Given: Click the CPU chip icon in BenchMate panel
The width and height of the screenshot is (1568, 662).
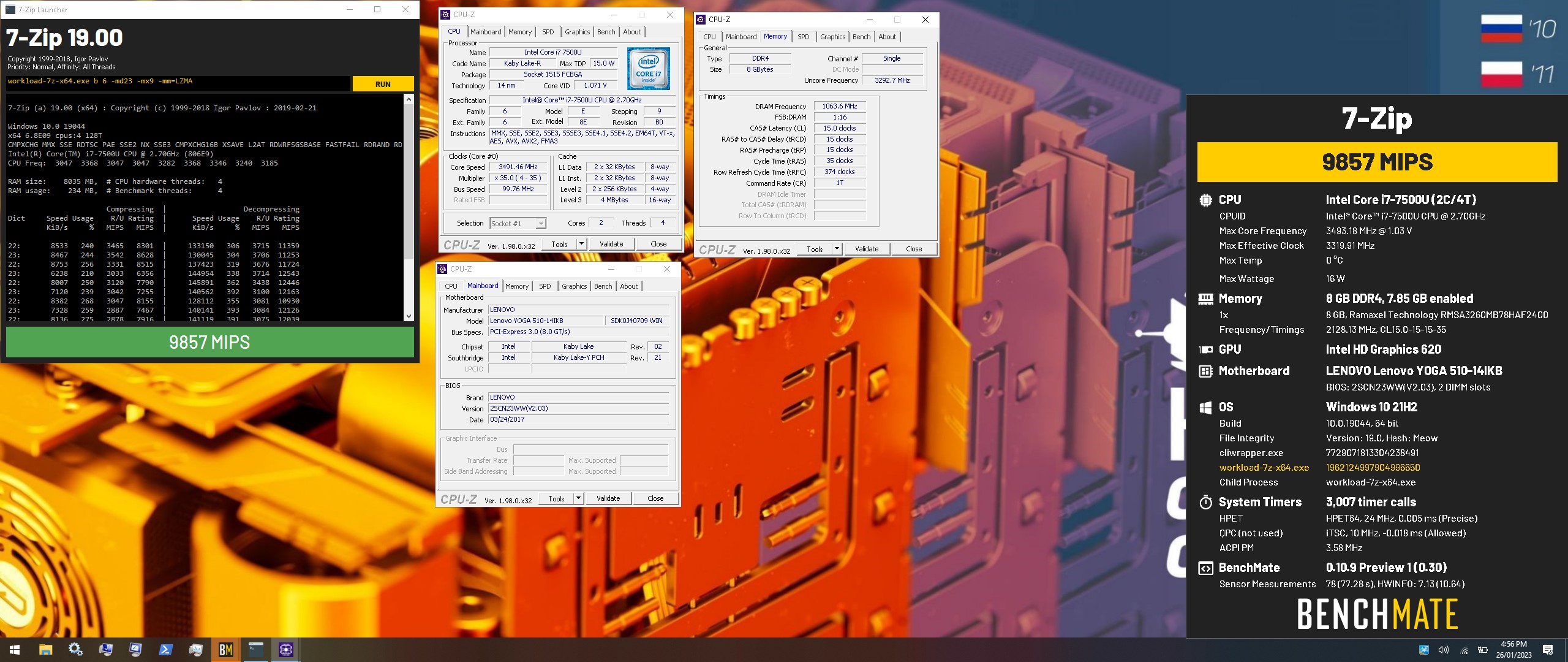Looking at the screenshot, I should click(1205, 200).
